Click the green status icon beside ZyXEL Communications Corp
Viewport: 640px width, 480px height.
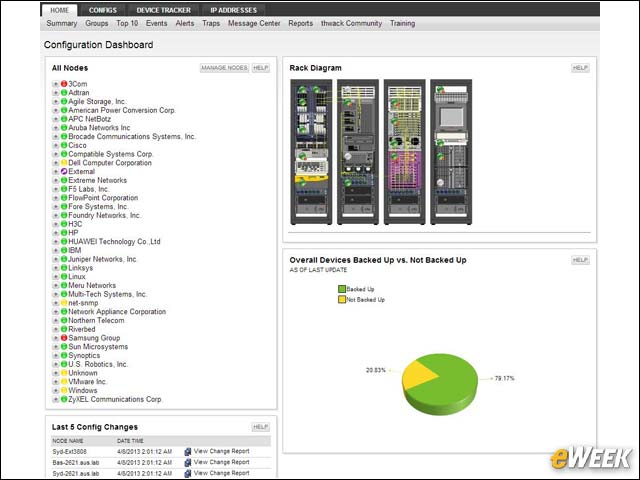pos(64,399)
